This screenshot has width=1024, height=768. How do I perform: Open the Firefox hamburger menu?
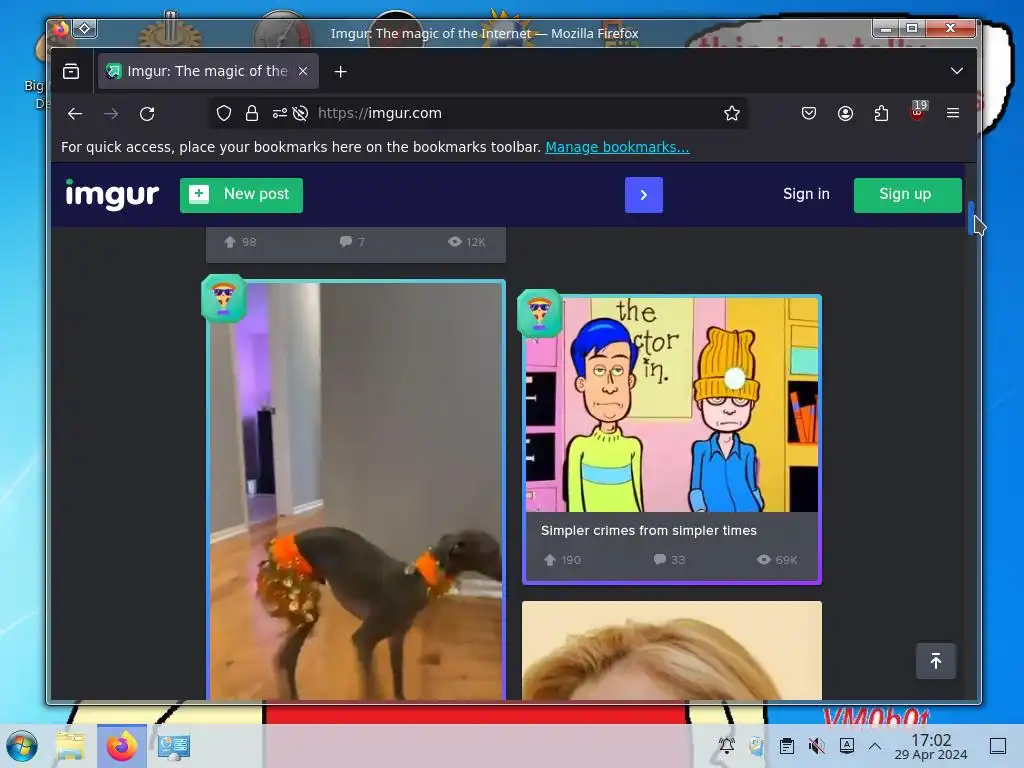[x=953, y=114]
